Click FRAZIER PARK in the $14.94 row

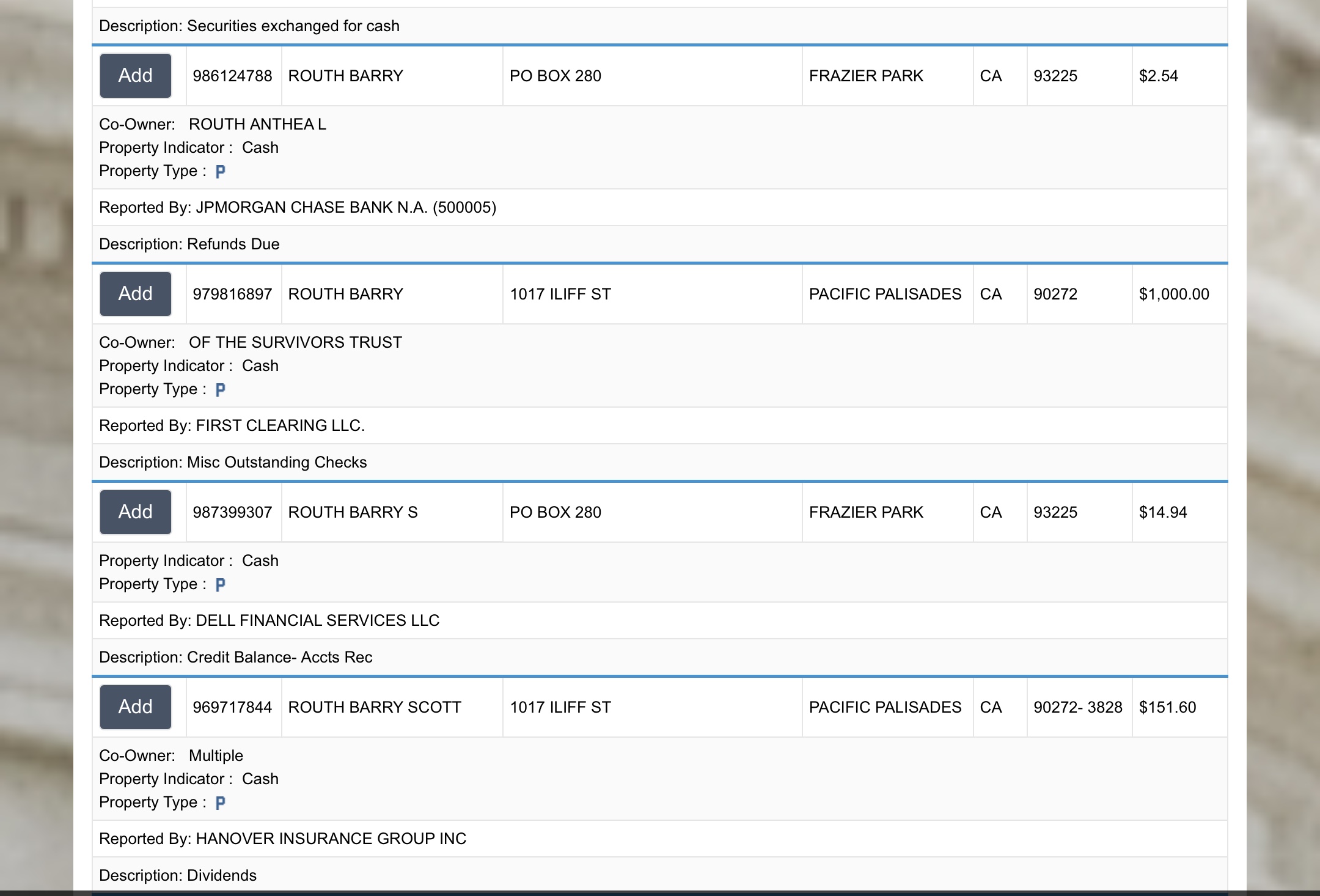[x=866, y=512]
